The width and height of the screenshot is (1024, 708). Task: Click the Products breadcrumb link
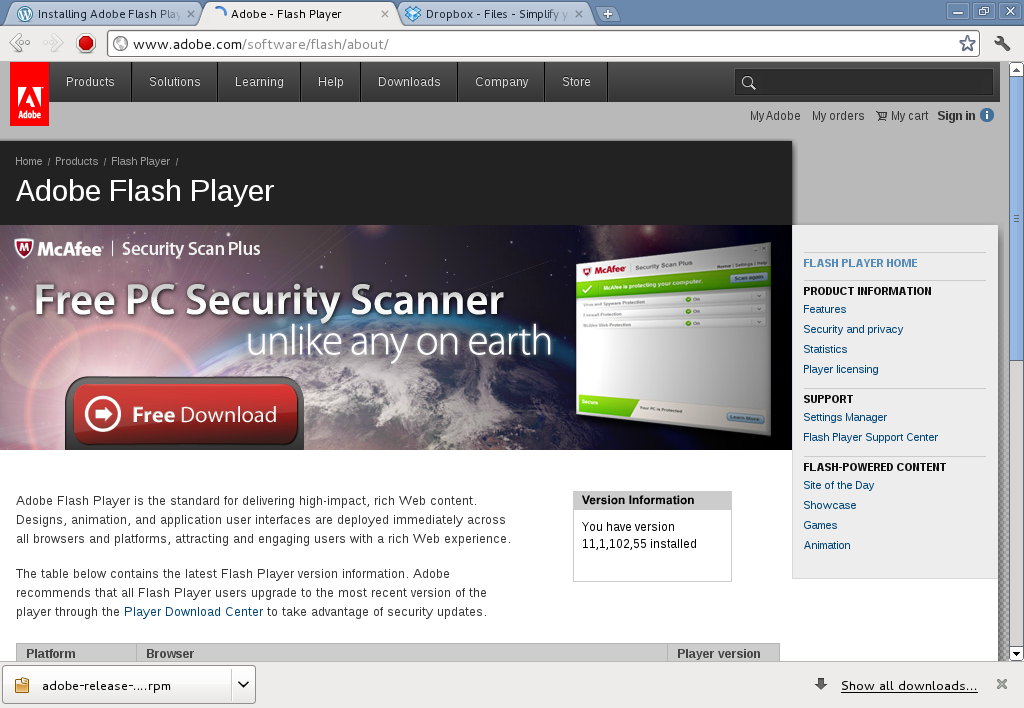tap(76, 161)
